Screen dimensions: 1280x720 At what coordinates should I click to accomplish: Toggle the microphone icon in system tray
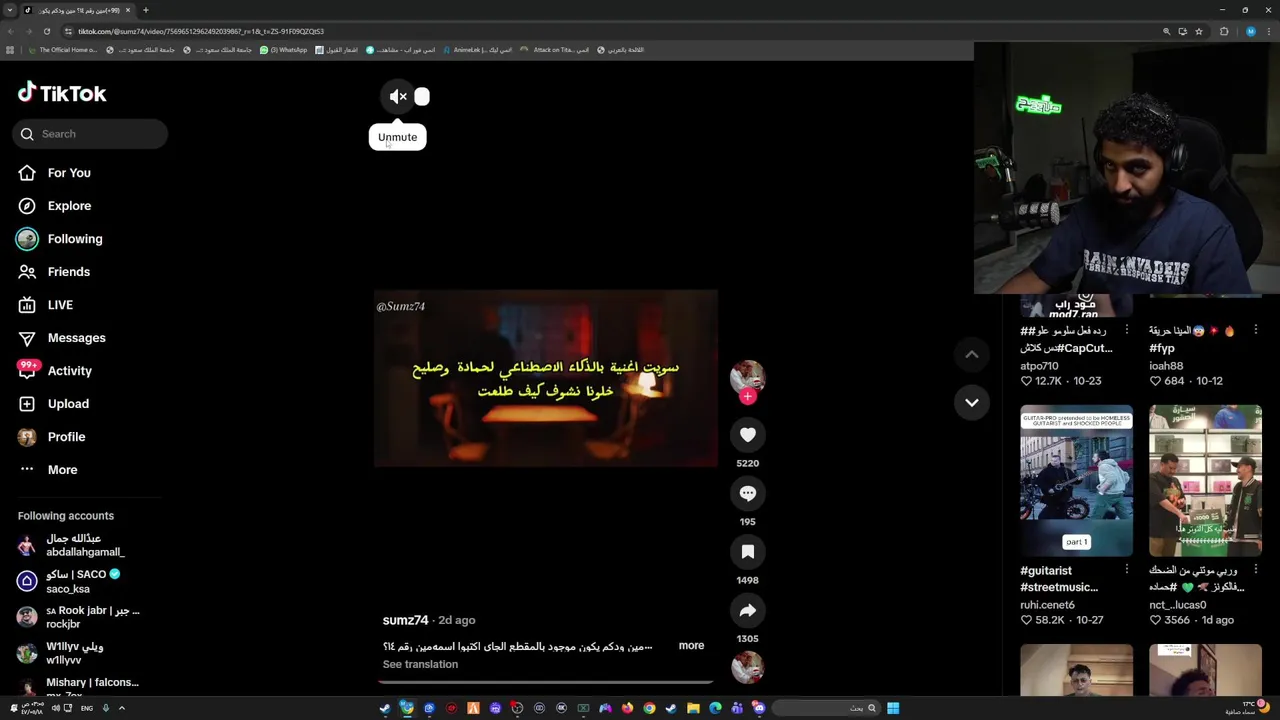tap(105, 708)
